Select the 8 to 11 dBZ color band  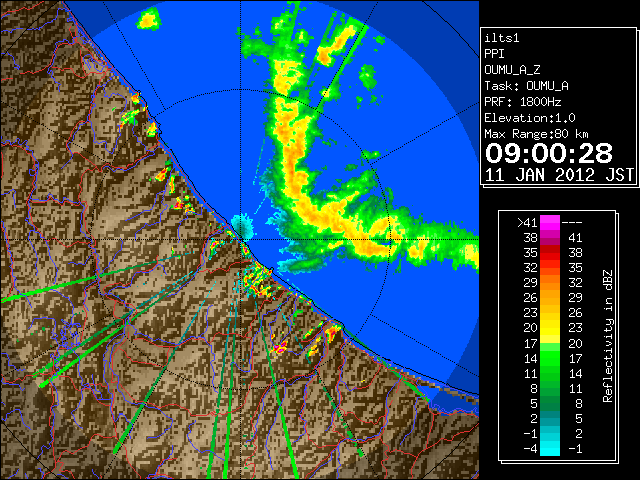(x=550, y=389)
